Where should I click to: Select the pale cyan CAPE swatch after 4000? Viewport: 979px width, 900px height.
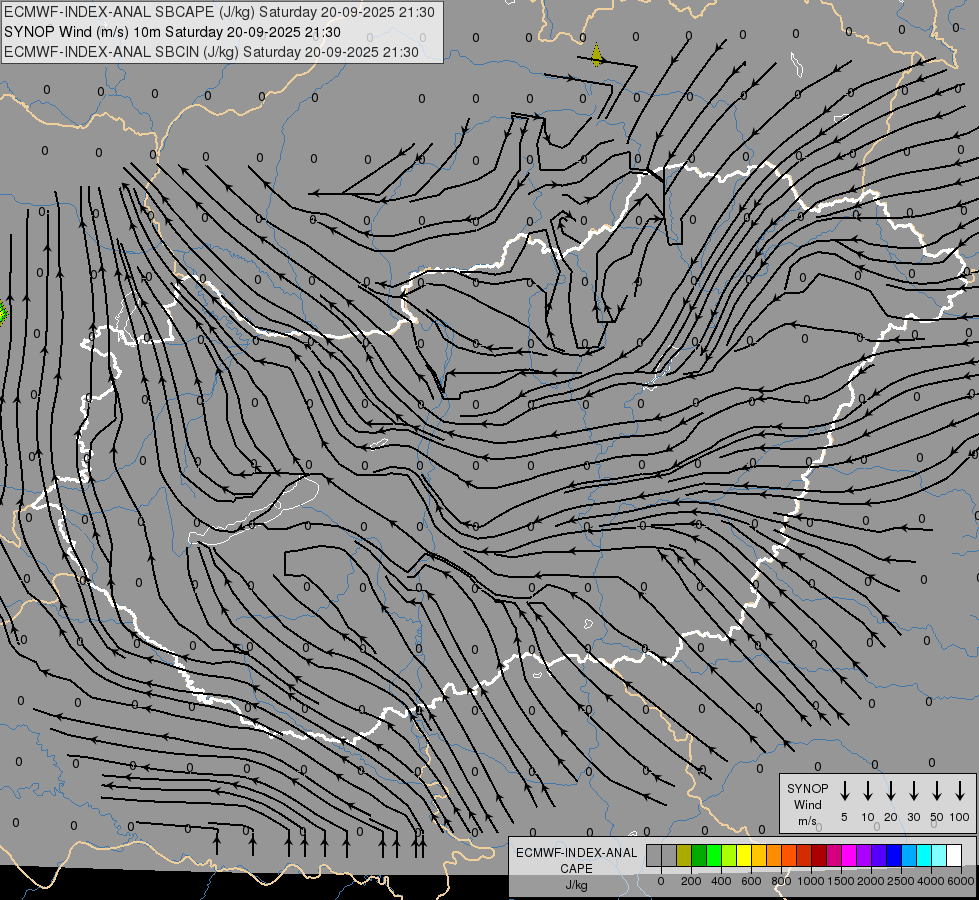[x=938, y=855]
